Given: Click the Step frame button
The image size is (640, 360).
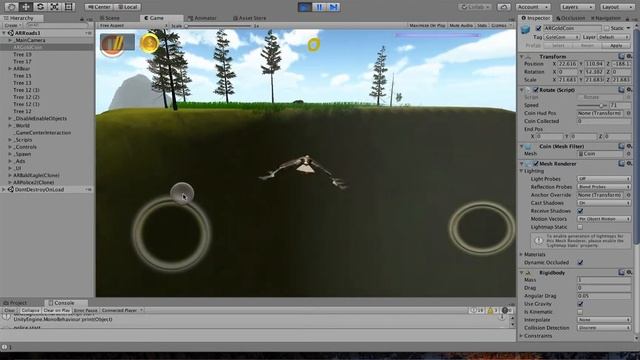Looking at the screenshot, I should pos(333,7).
